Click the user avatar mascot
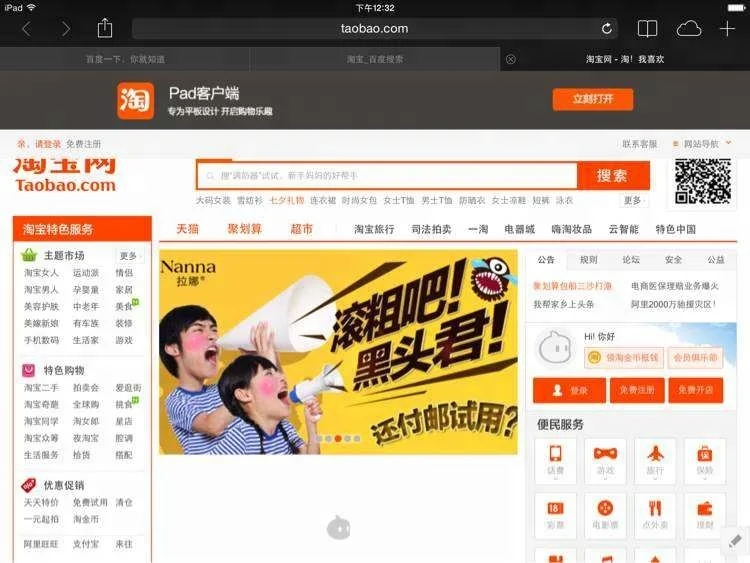This screenshot has height=563, width=750. [555, 348]
